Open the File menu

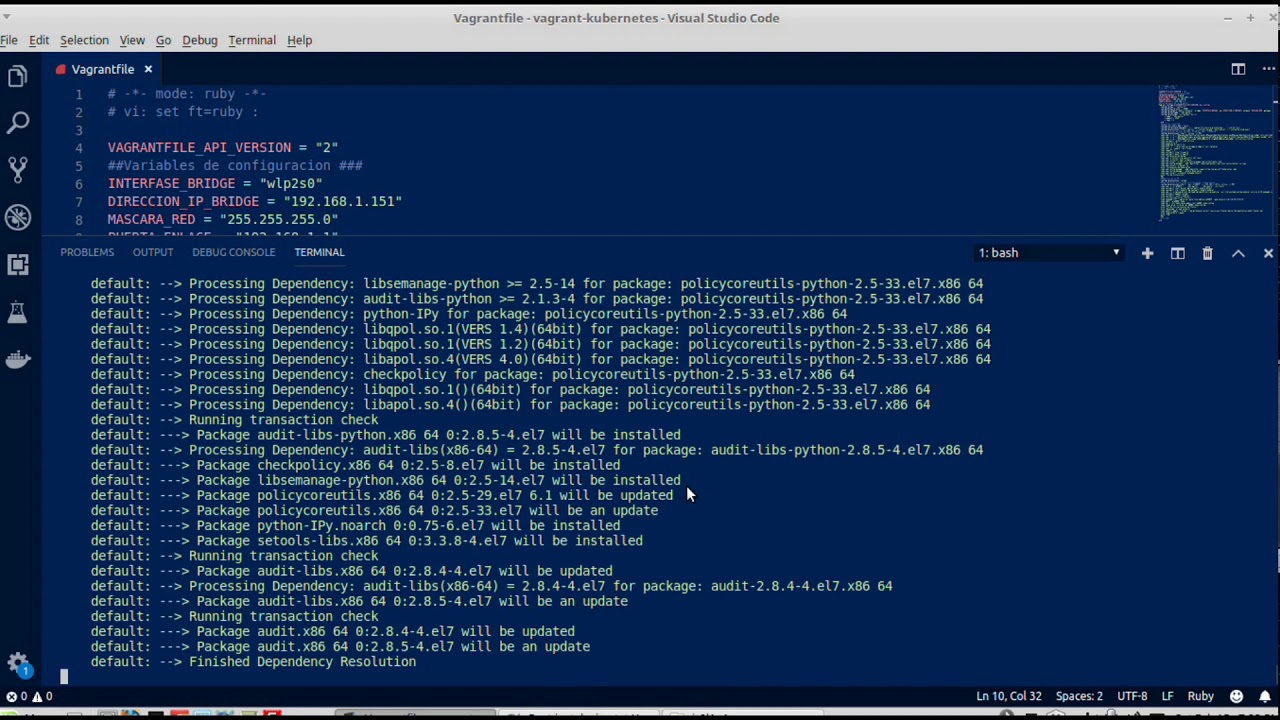pos(9,40)
